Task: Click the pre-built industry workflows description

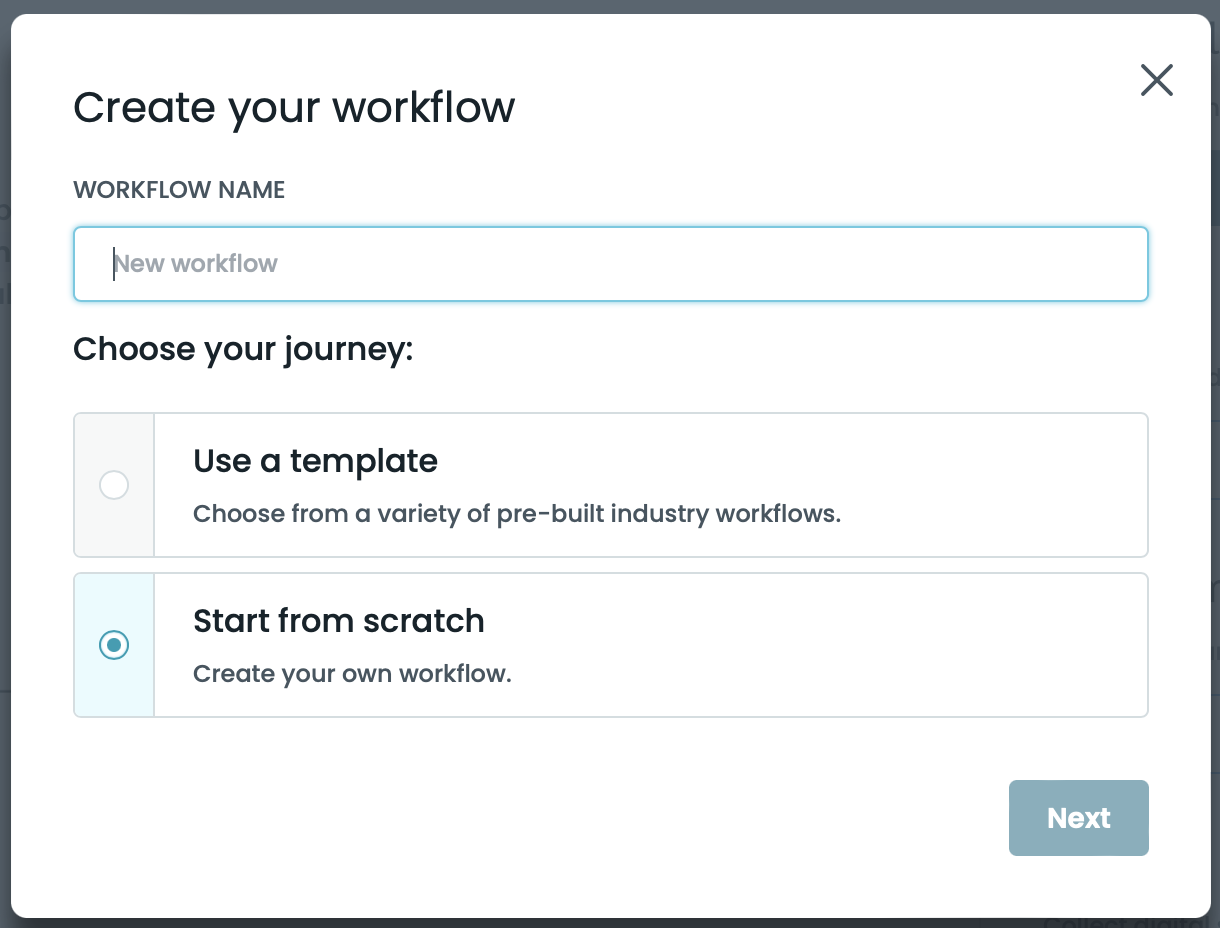Action: tap(516, 513)
